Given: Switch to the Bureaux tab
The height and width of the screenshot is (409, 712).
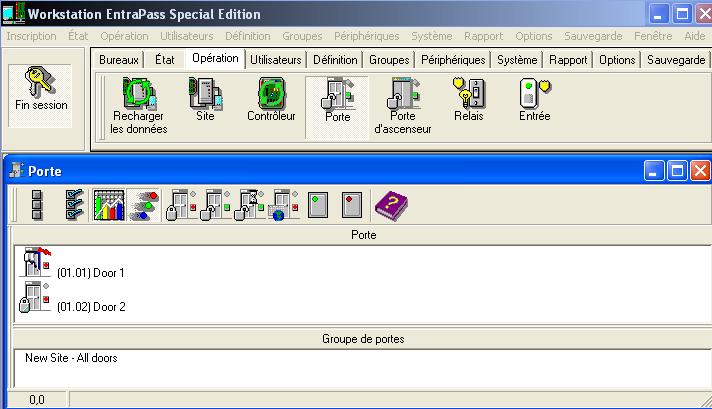Looking at the screenshot, I should tap(119, 59).
